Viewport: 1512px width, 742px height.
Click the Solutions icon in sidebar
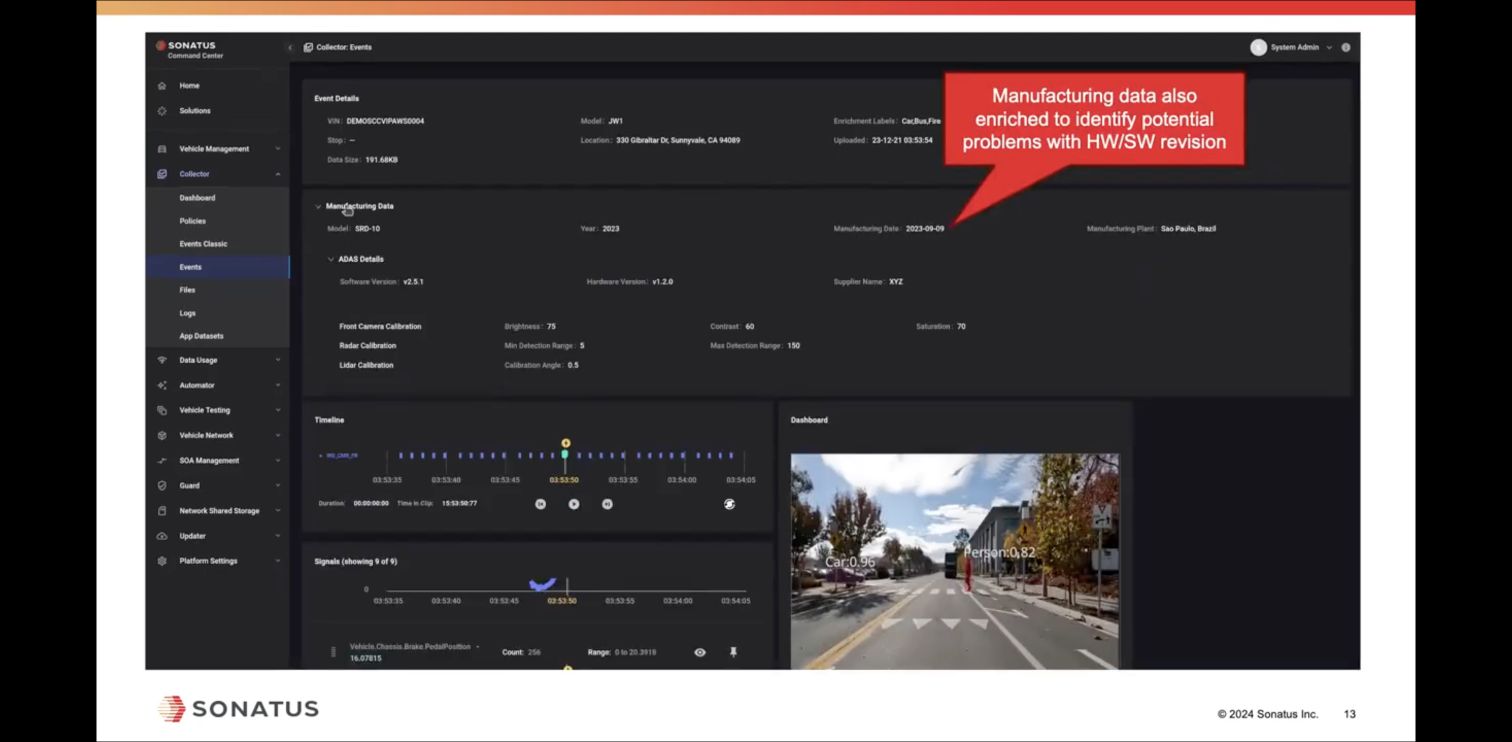(x=162, y=111)
